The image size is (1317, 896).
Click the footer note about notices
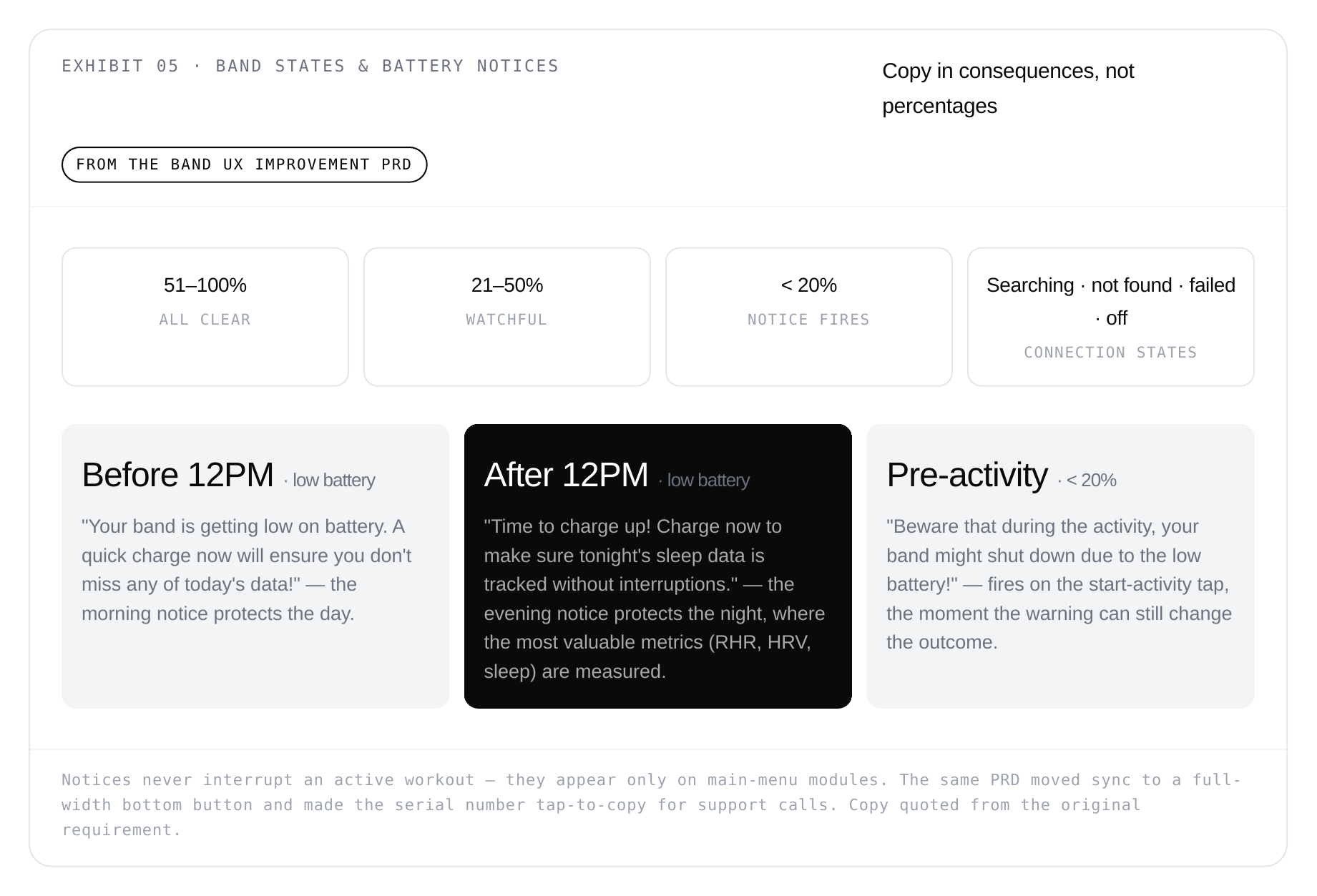pyautogui.click(x=651, y=804)
